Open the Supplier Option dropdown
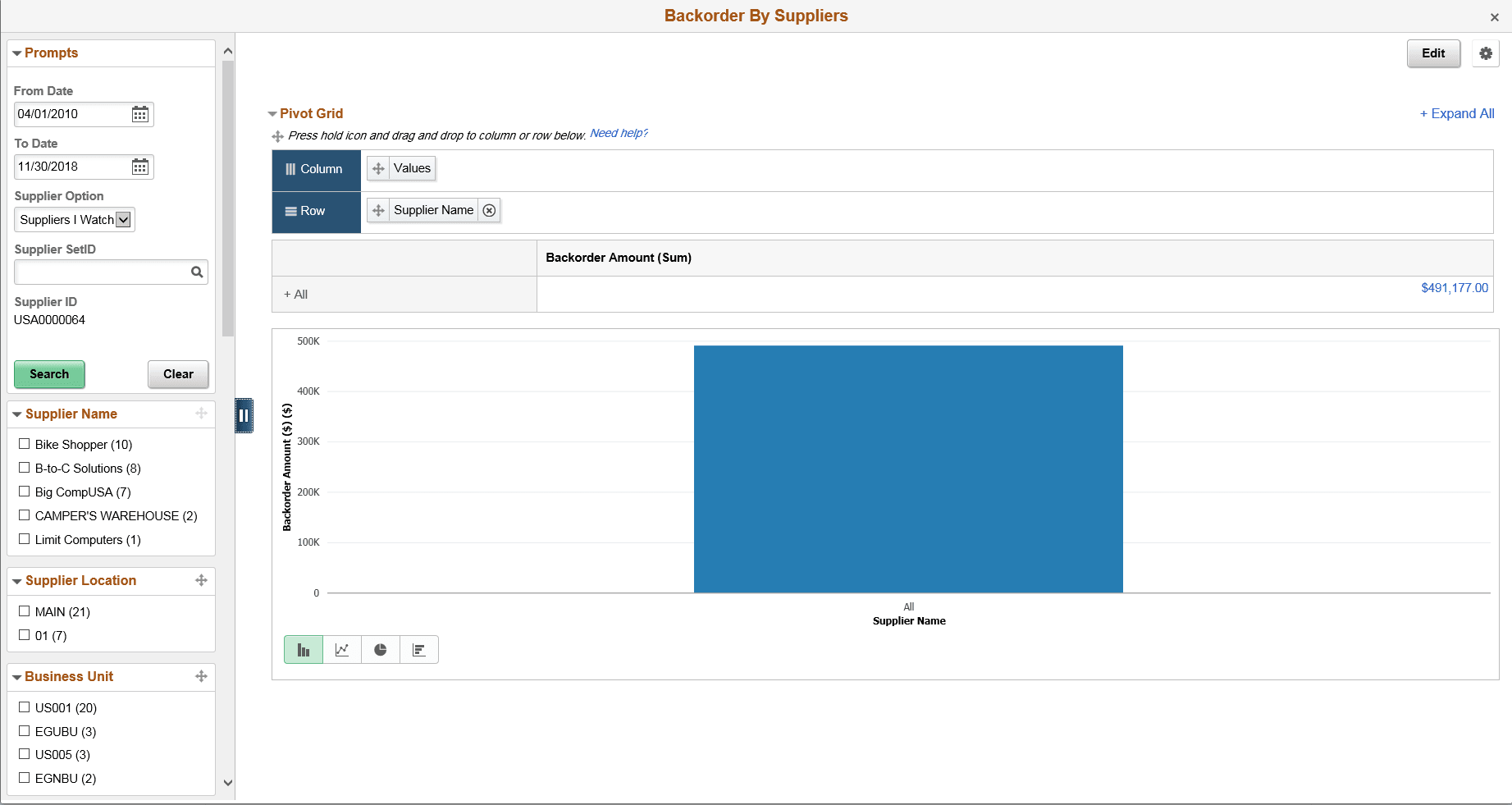Viewport: 1512px width, 805px height. [123, 219]
